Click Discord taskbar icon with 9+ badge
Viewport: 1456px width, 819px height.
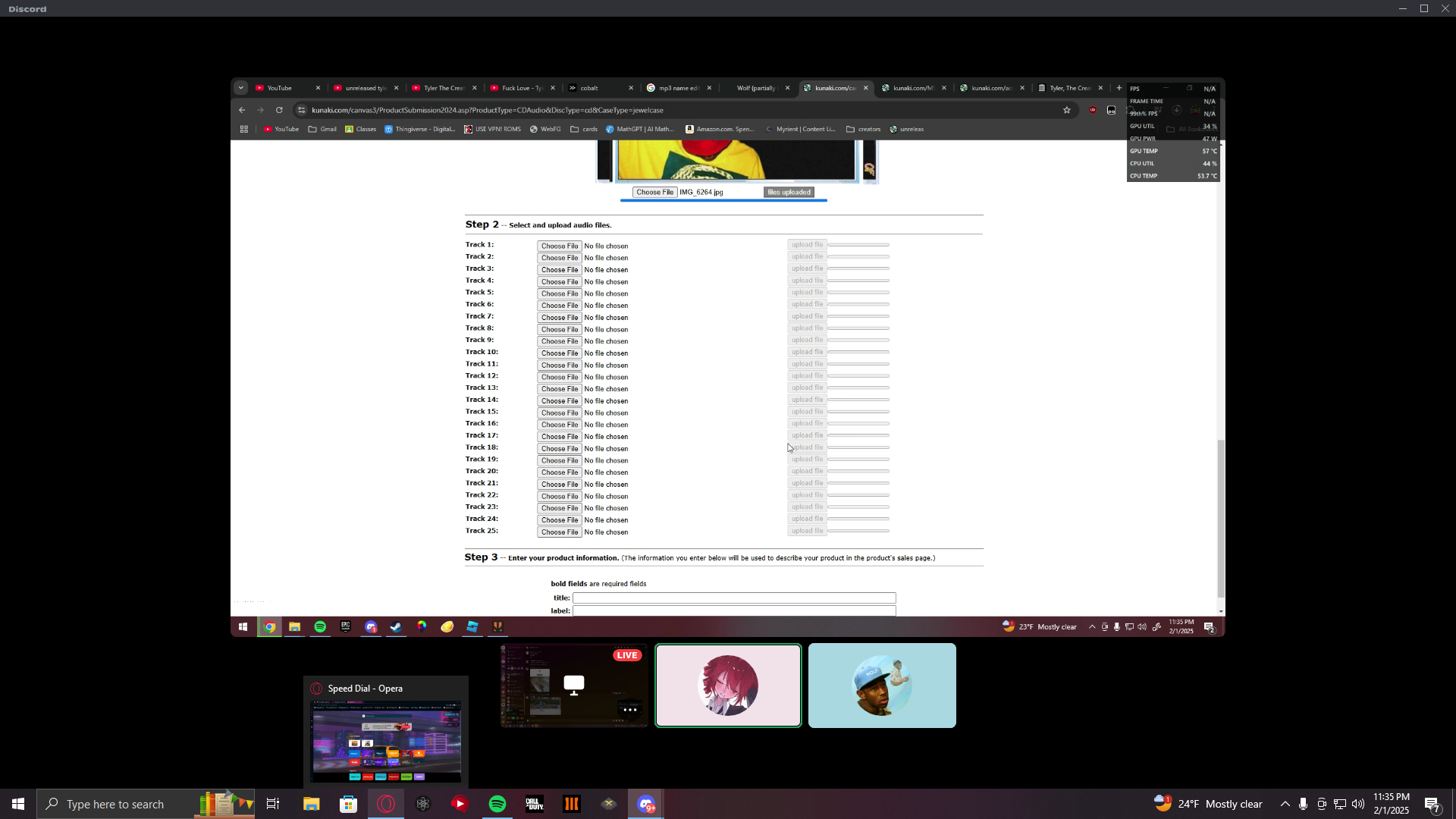click(x=646, y=804)
